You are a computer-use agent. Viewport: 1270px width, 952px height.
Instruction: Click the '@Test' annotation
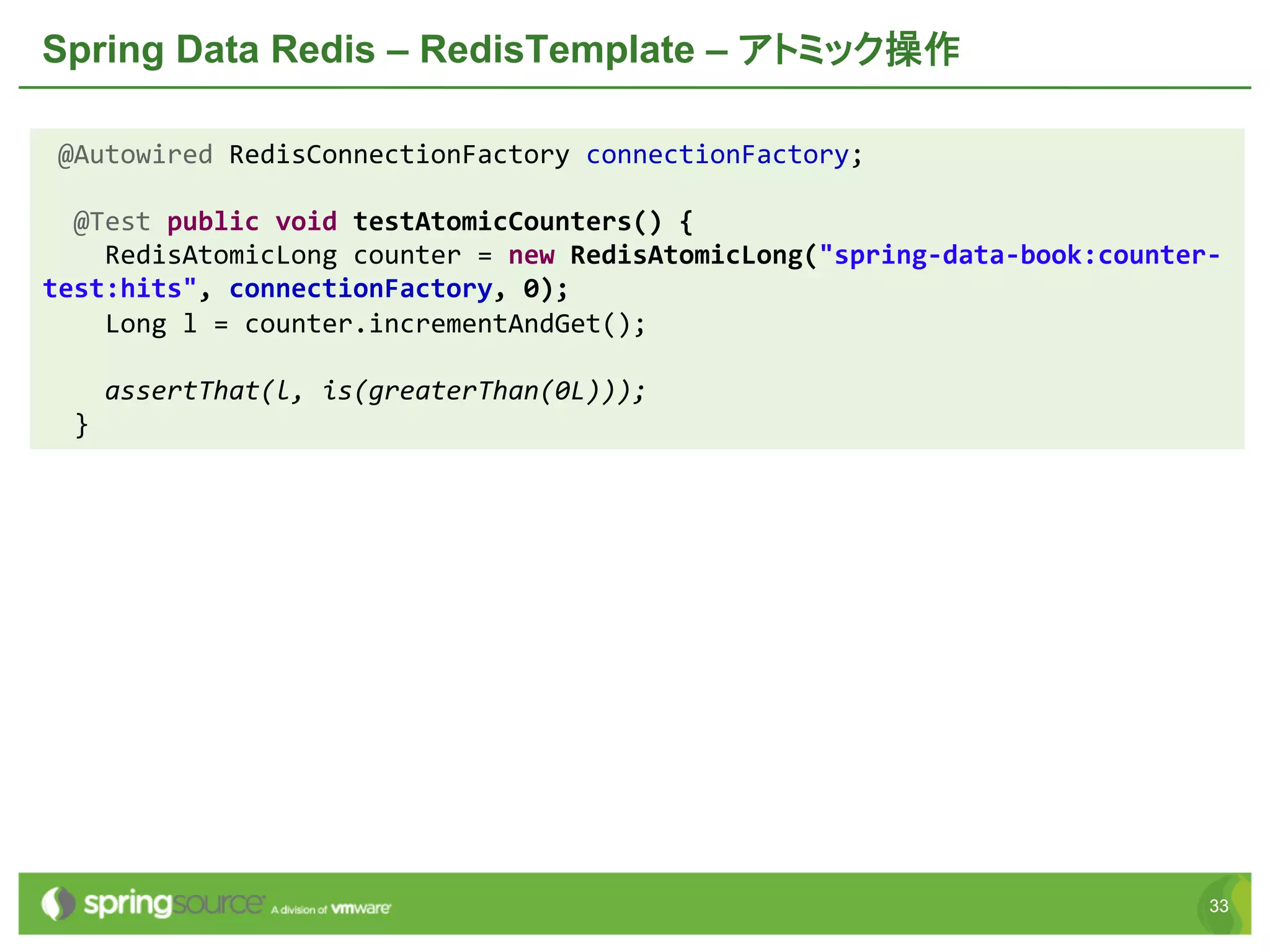pos(112,221)
